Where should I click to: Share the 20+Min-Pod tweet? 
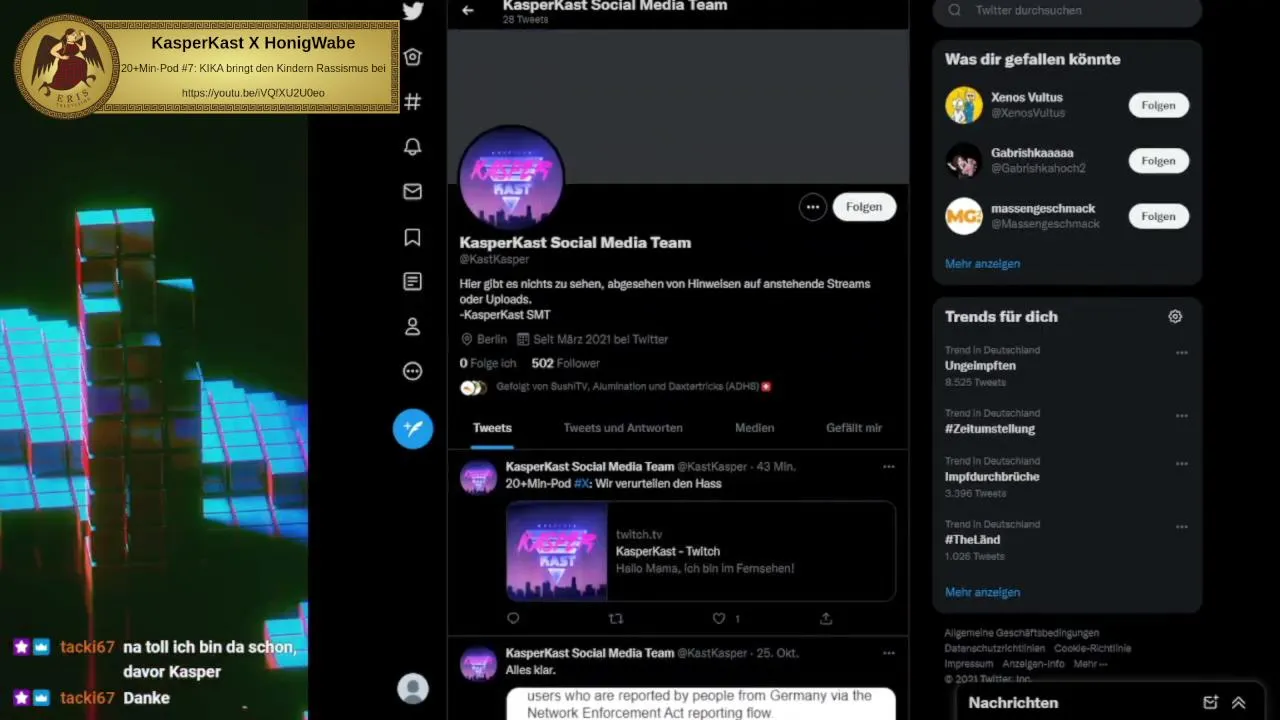[826, 618]
